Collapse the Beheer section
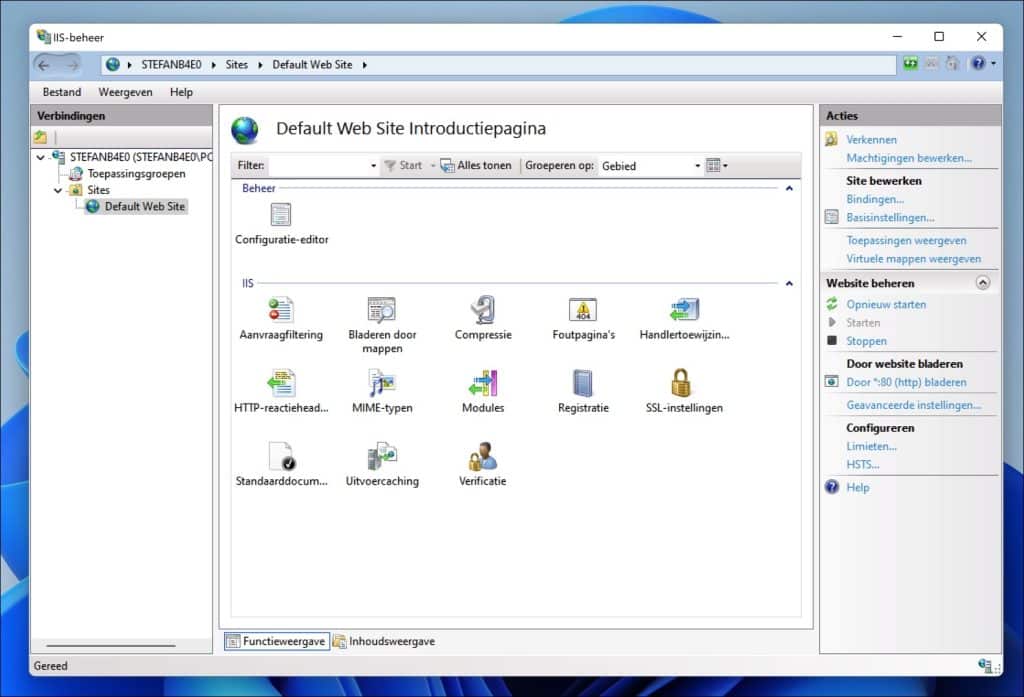This screenshot has width=1024, height=697. tap(789, 187)
